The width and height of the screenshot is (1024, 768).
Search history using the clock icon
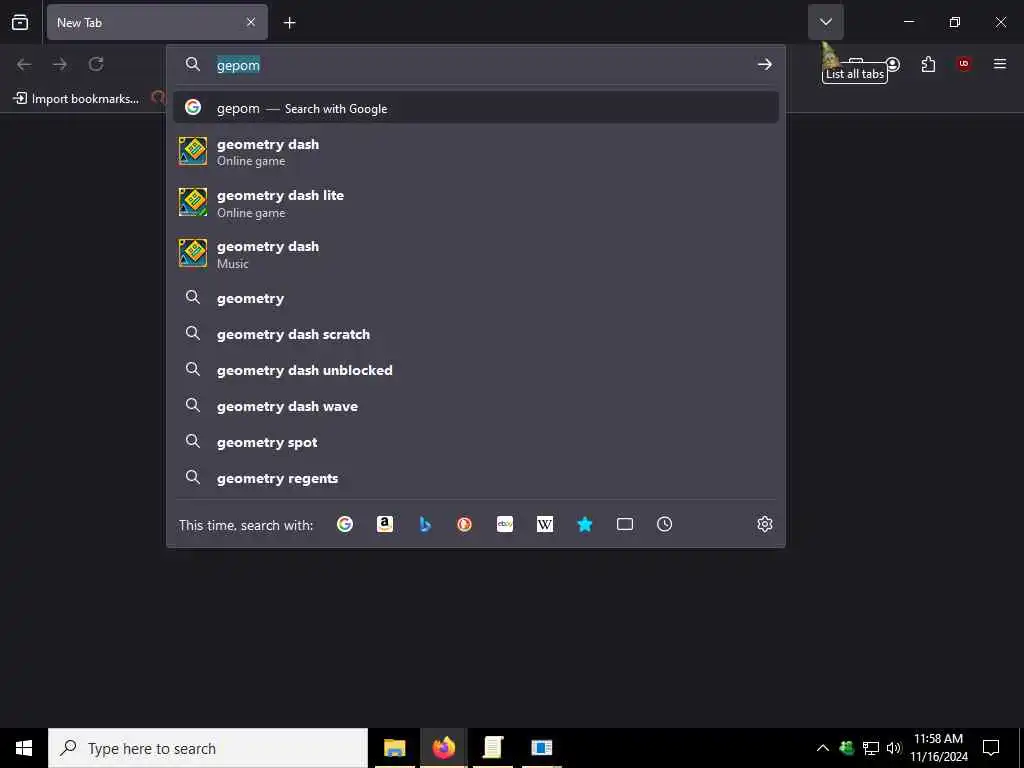(x=665, y=524)
